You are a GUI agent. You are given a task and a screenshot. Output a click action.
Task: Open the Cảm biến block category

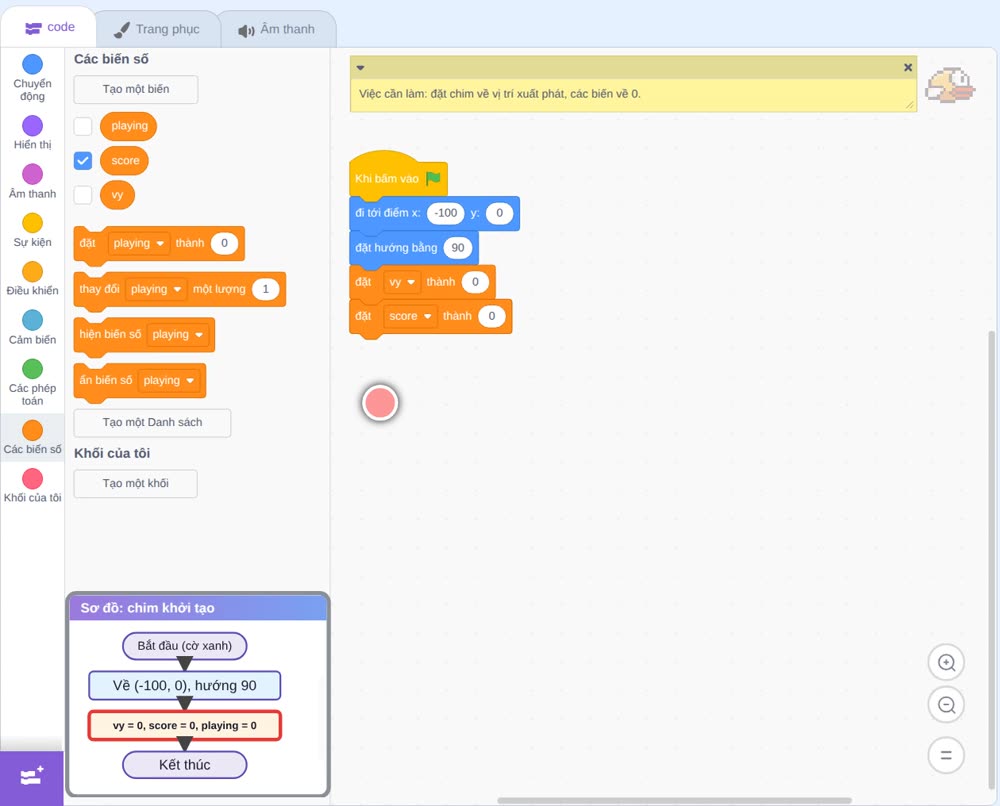click(32, 328)
